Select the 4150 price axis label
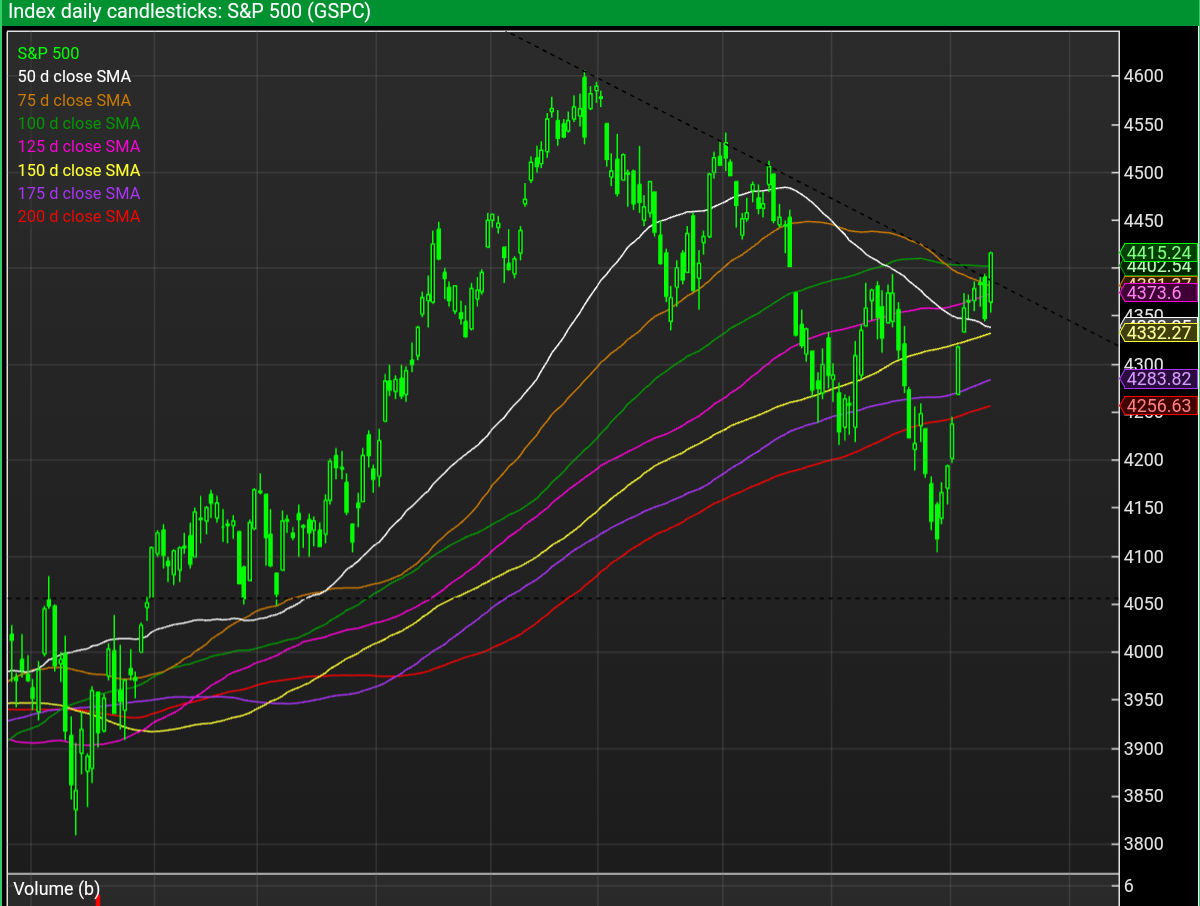The image size is (1200, 906). tap(1143, 508)
